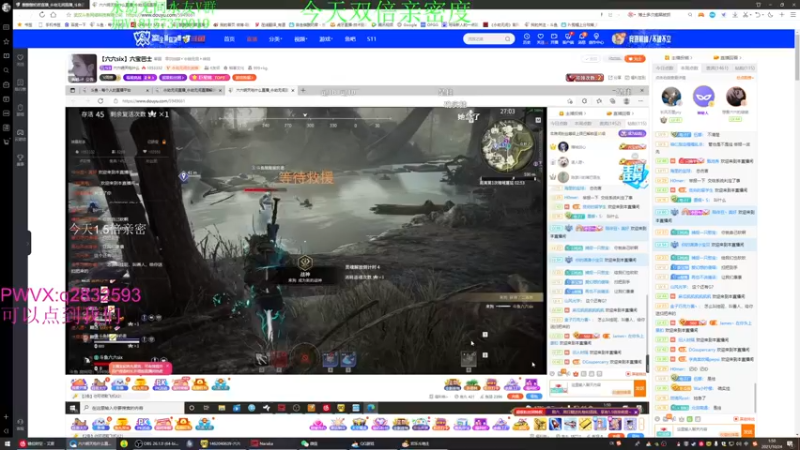Go to 首页 in Douyu navigation

click(x=229, y=39)
